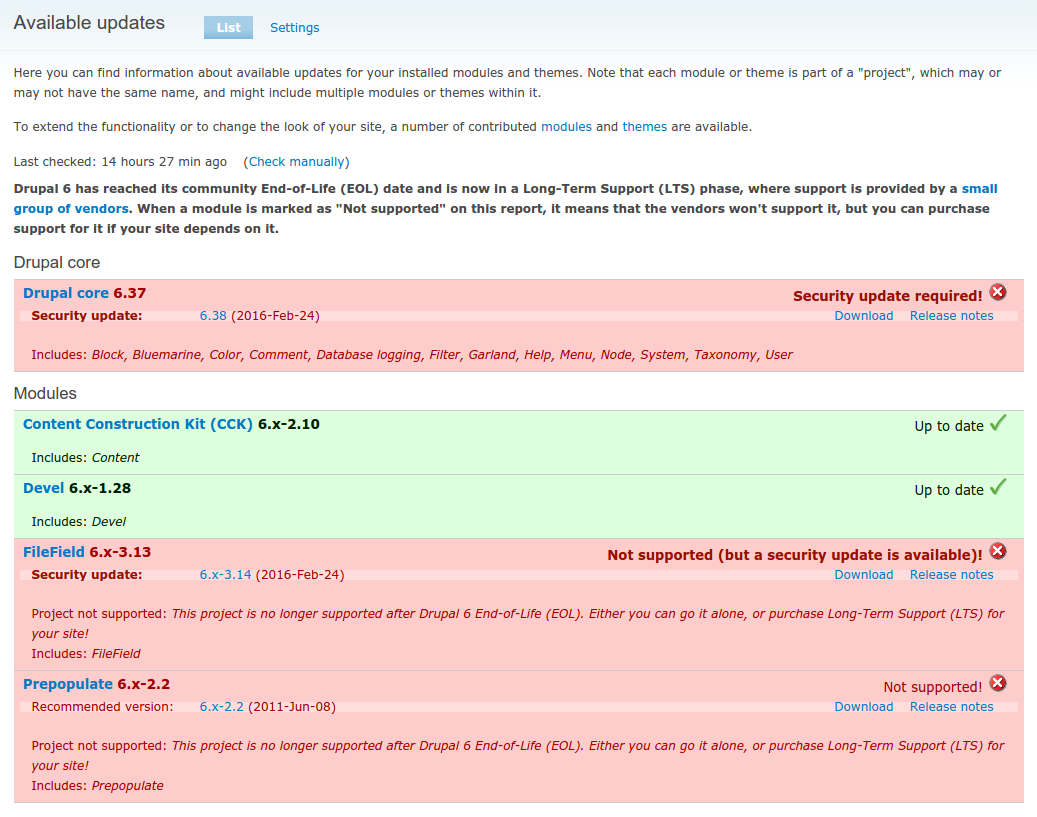This screenshot has width=1037, height=817.
Task: Click 'Not supported (but a security update is available)!' text
Action: [x=795, y=555]
